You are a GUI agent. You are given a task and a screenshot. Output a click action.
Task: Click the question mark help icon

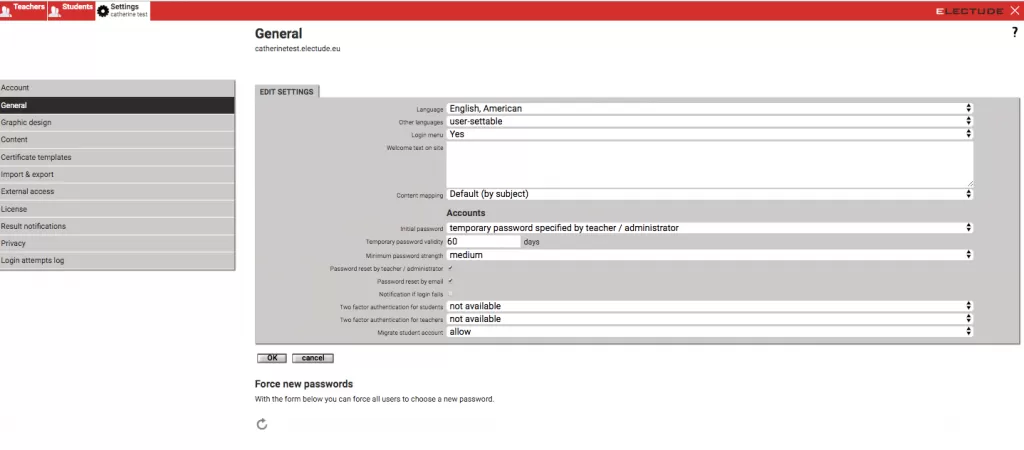(1014, 34)
